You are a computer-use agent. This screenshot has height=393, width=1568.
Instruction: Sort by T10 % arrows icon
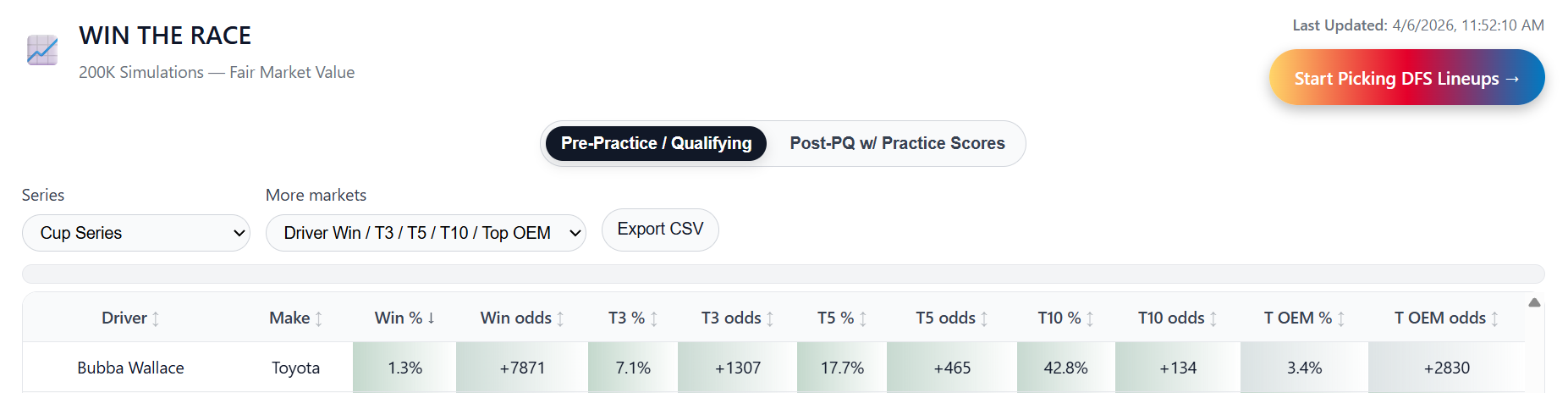click(x=1090, y=319)
